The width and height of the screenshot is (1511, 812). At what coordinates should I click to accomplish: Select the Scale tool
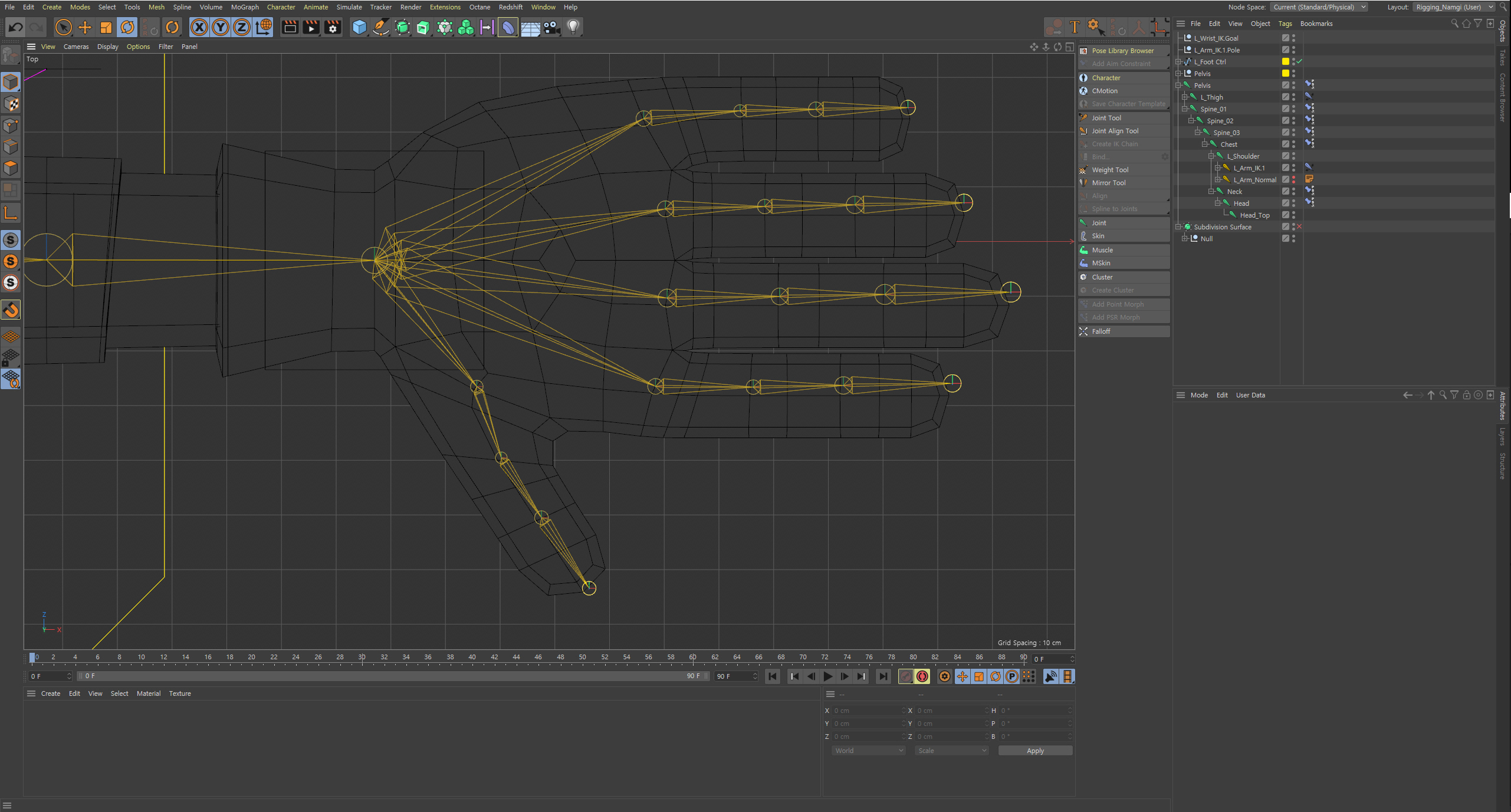[106, 27]
